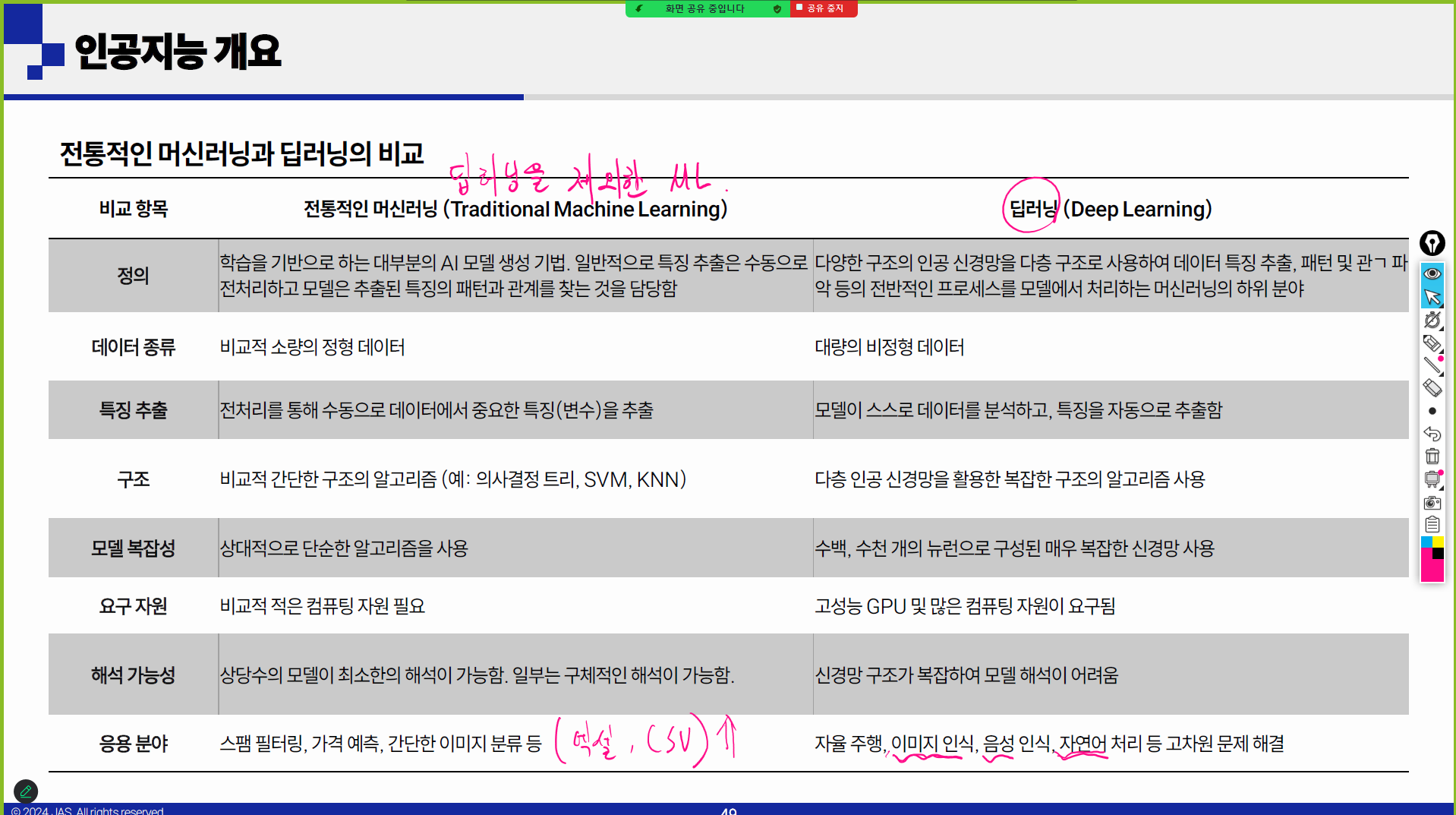This screenshot has height=815, width=1456.
Task: Select the eraser tool
Action: (x=1432, y=388)
